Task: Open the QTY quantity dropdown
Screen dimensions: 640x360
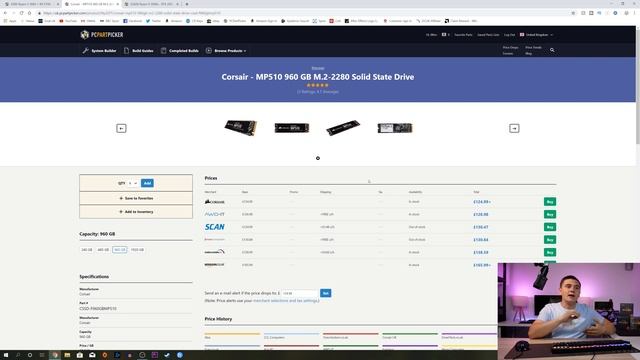Action: [x=132, y=183]
